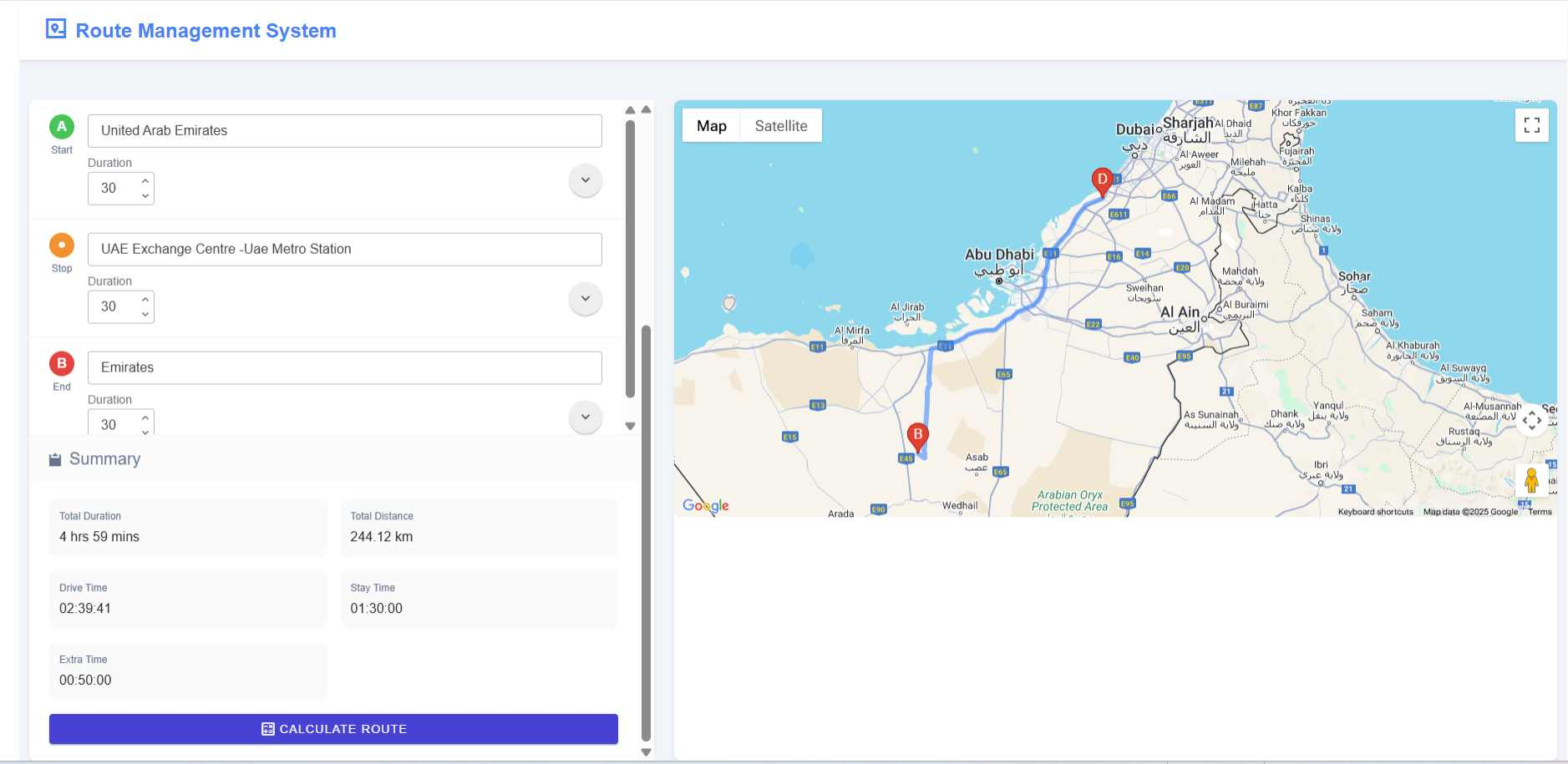Toggle fullscreen map view
This screenshot has height=764, width=1568.
pyautogui.click(x=1531, y=125)
